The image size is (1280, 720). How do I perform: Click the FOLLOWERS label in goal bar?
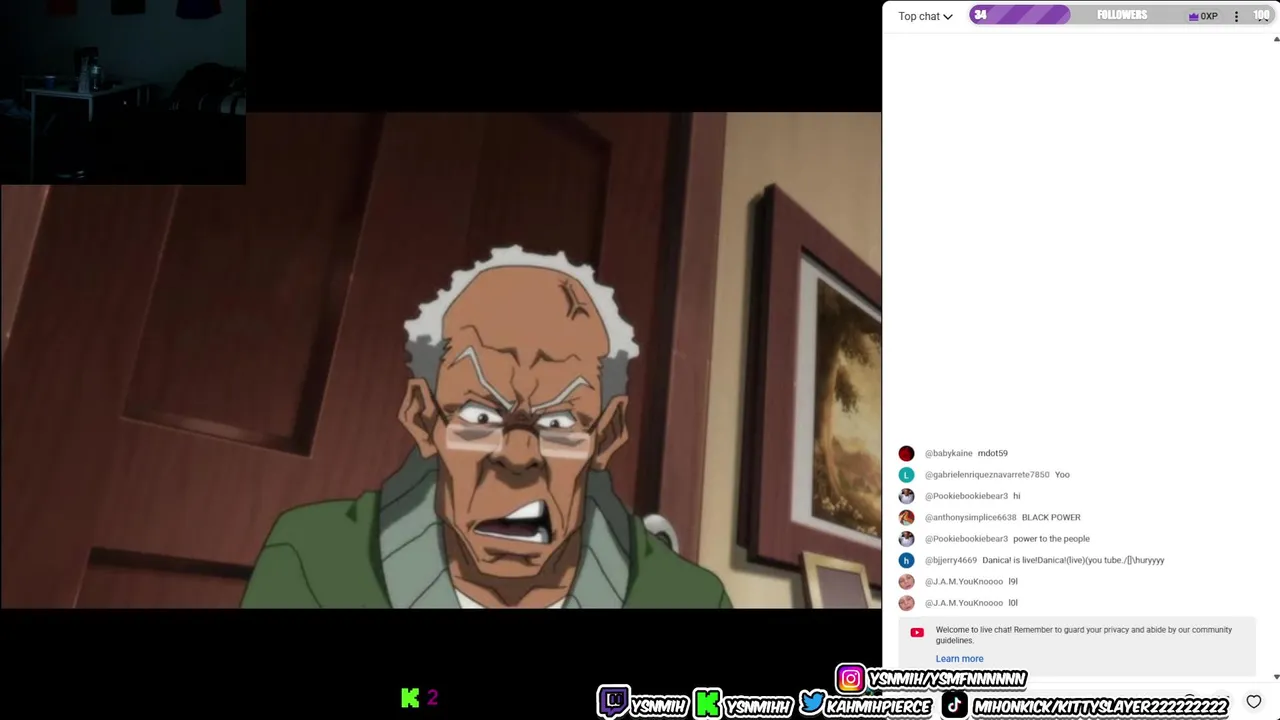tap(1122, 15)
